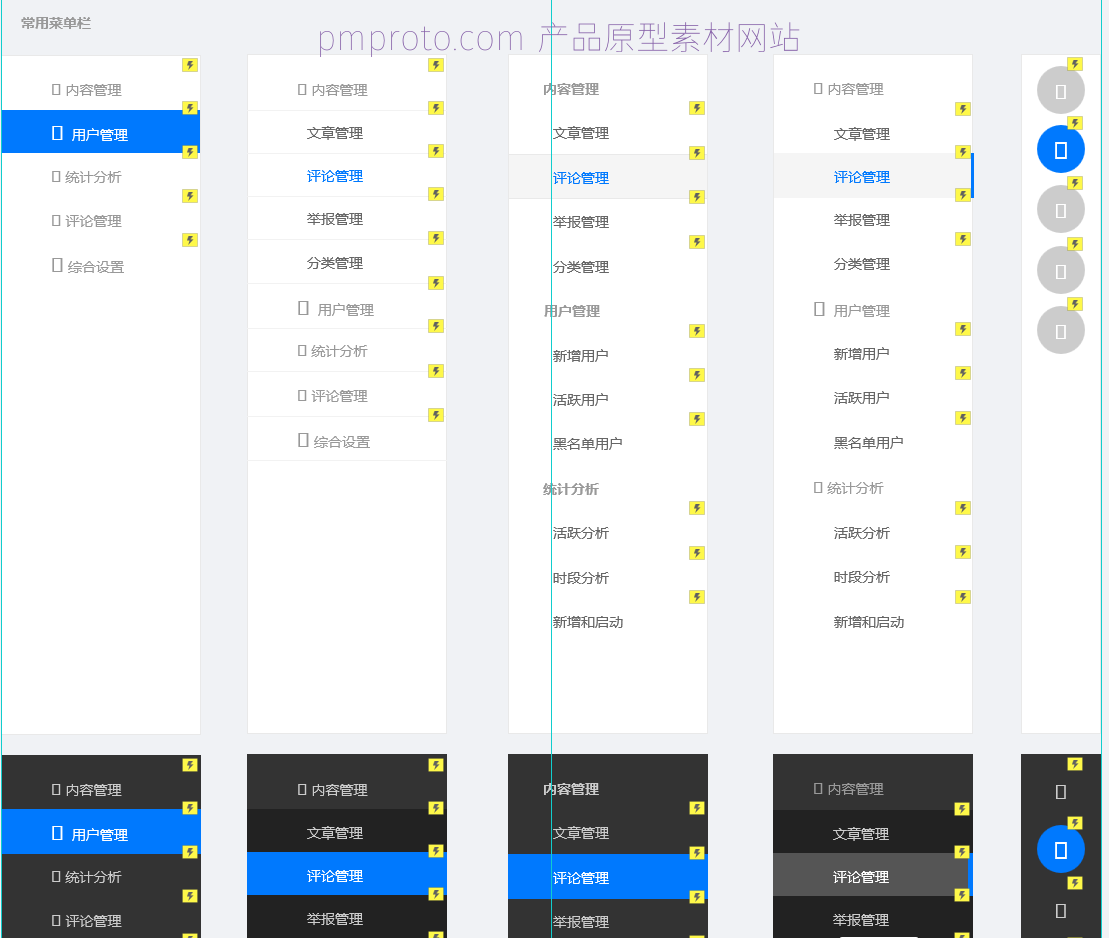Screen dimensions: 1109x938
Task: Click the blue circular icon in the light icon-only sidebar
Action: [1061, 149]
